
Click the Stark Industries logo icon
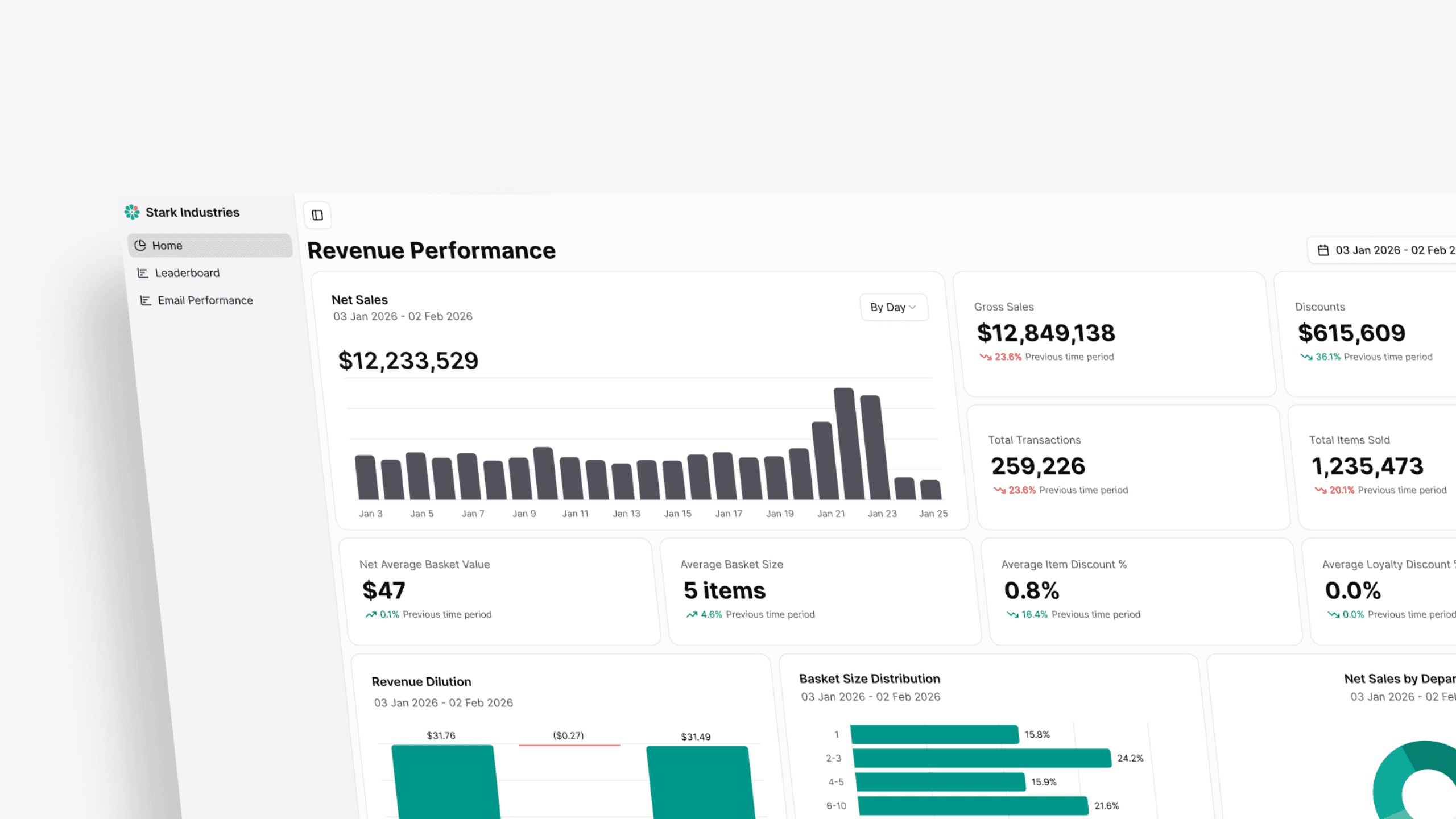pyautogui.click(x=132, y=212)
